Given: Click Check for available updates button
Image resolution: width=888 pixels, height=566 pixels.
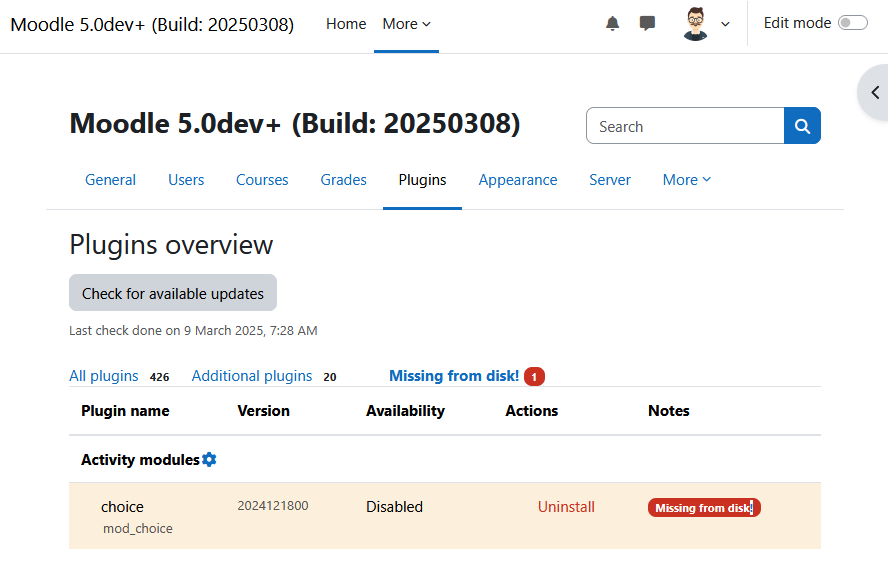Looking at the screenshot, I should click(x=173, y=293).
